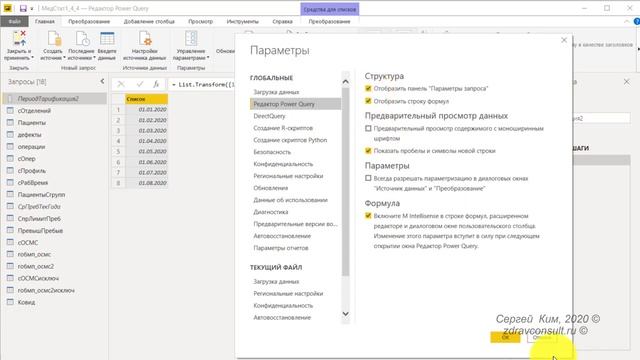The height and width of the screenshot is (360, 640).
Task: Click the Список column header
Action: coord(147,99)
